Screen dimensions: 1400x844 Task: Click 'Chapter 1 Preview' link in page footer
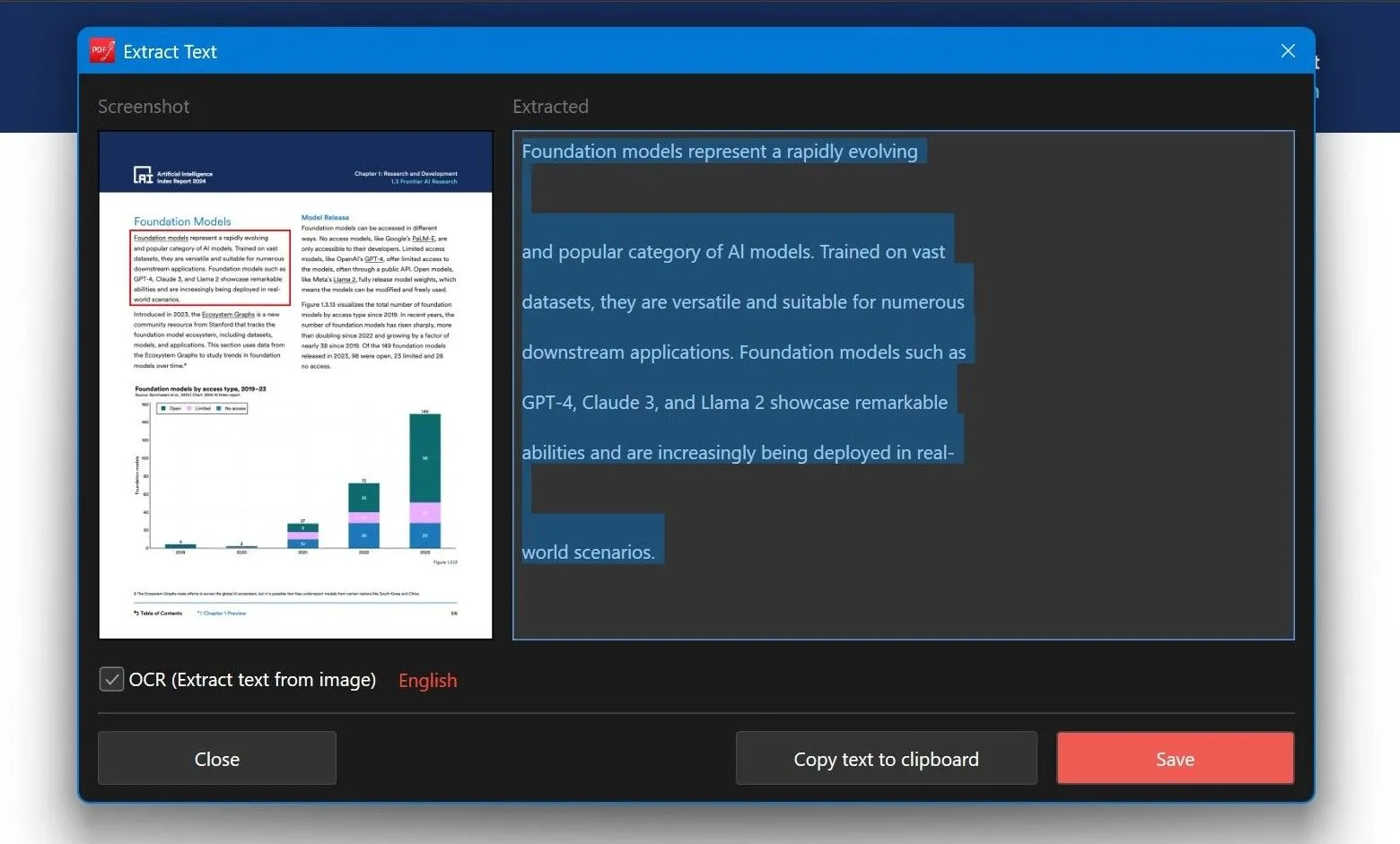[x=223, y=613]
